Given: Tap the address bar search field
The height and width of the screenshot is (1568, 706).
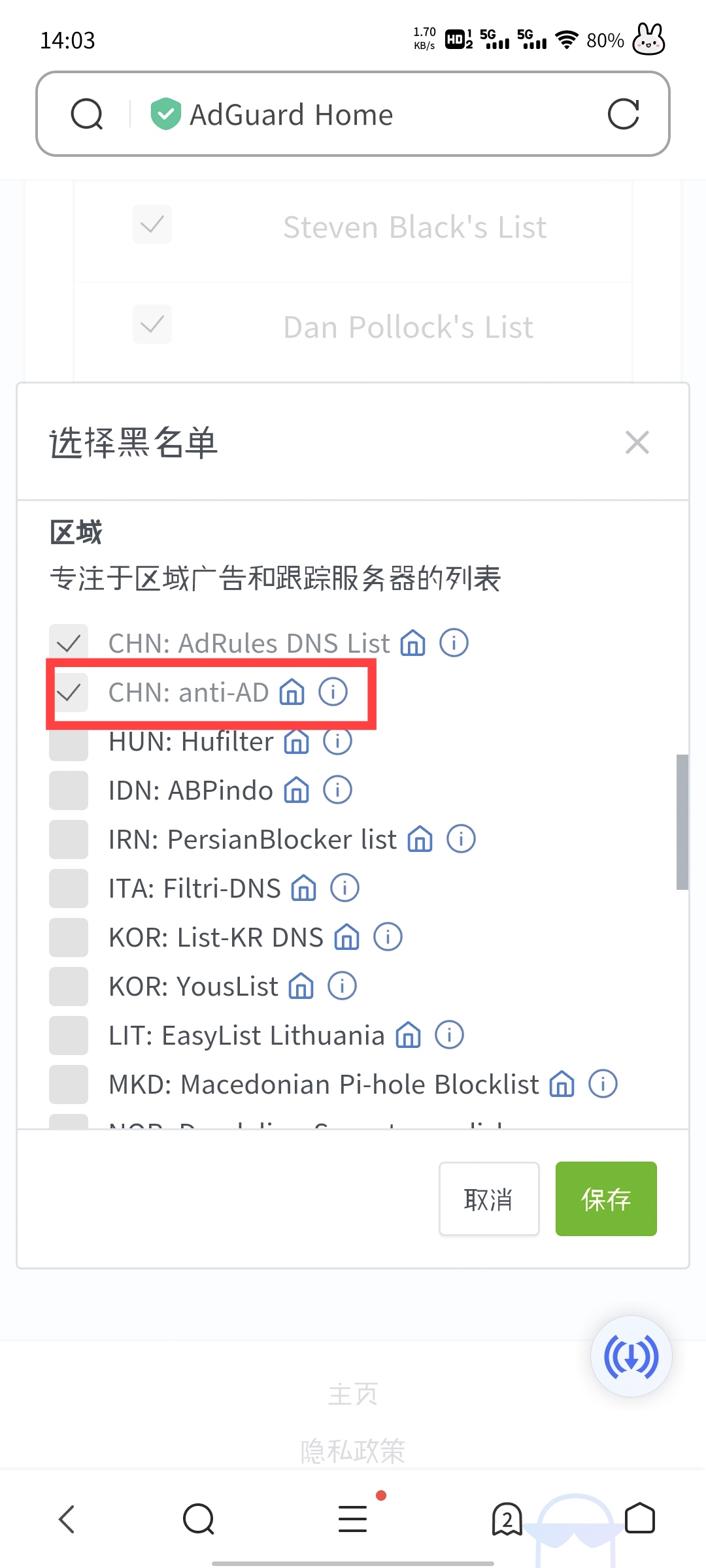Looking at the screenshot, I should pos(392,114).
